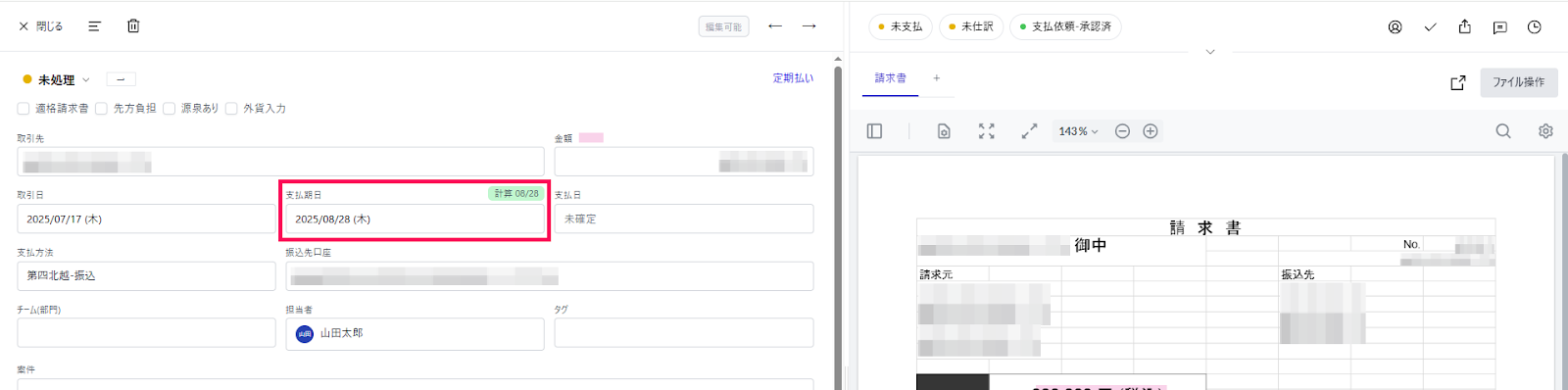The height and width of the screenshot is (390, 1568).
Task: Open the 支払方法 第四北越-振込 dropdown
Action: [x=146, y=276]
